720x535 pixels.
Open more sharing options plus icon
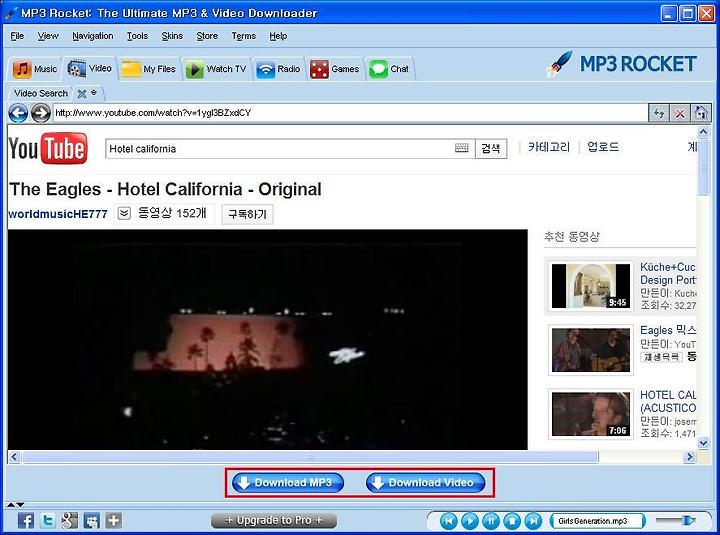114,520
